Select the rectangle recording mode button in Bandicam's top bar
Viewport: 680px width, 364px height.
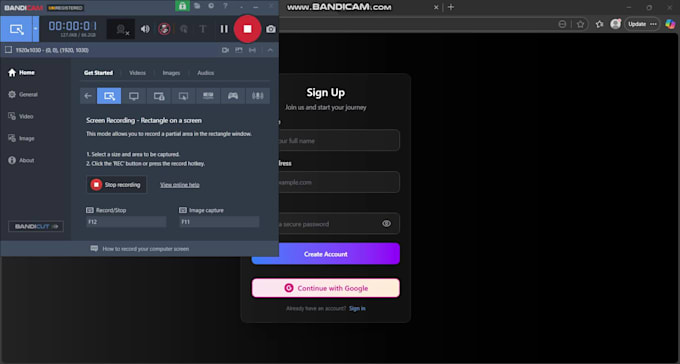[16, 29]
